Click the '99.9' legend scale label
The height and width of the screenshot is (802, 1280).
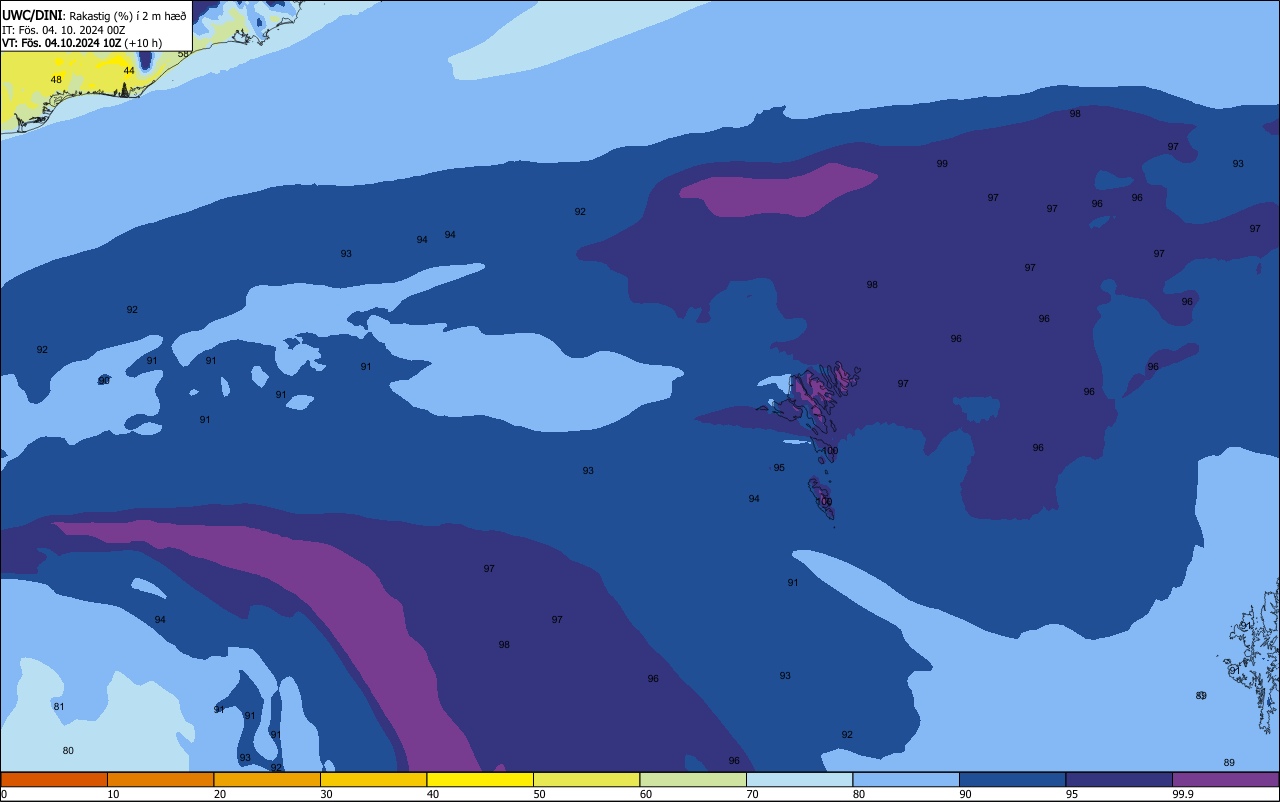(1183, 794)
